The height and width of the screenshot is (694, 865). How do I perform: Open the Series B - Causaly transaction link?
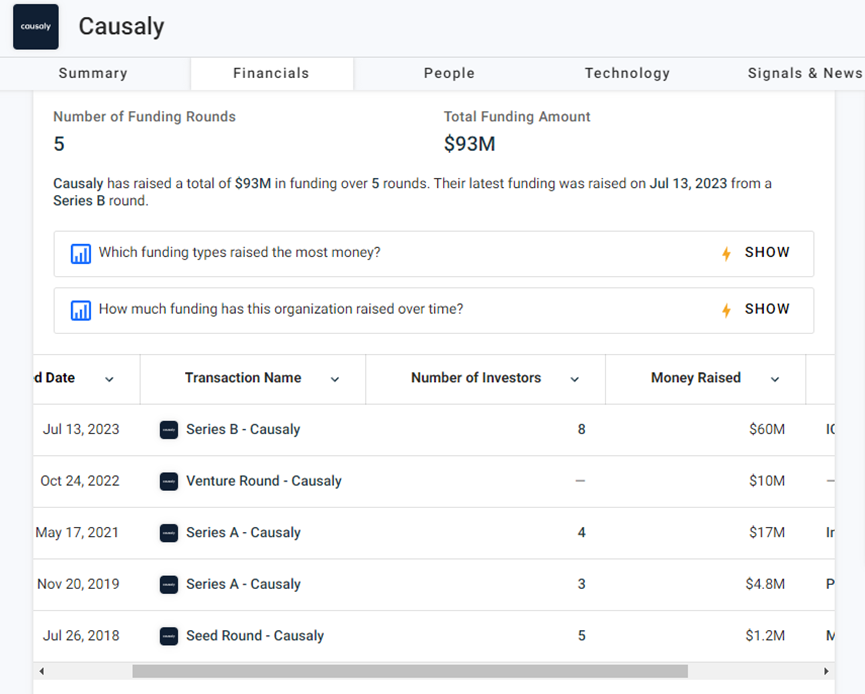point(243,430)
